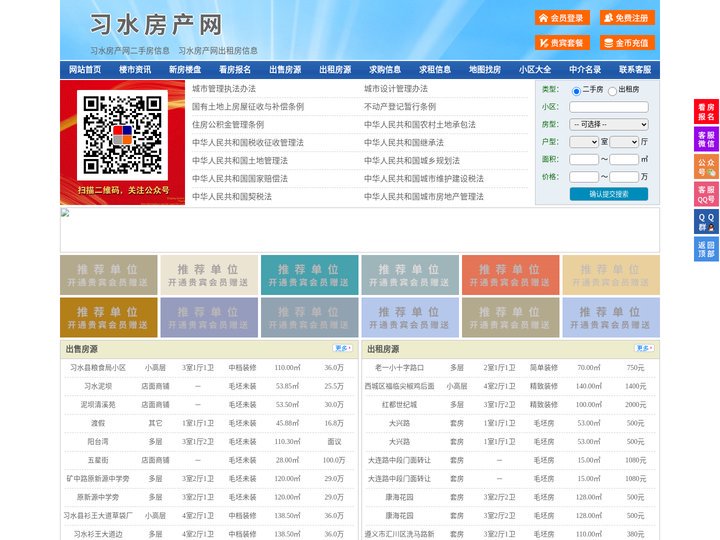Screen dimensions: 720x540
Task: Open the 金币充值 button
Action: [627, 43]
